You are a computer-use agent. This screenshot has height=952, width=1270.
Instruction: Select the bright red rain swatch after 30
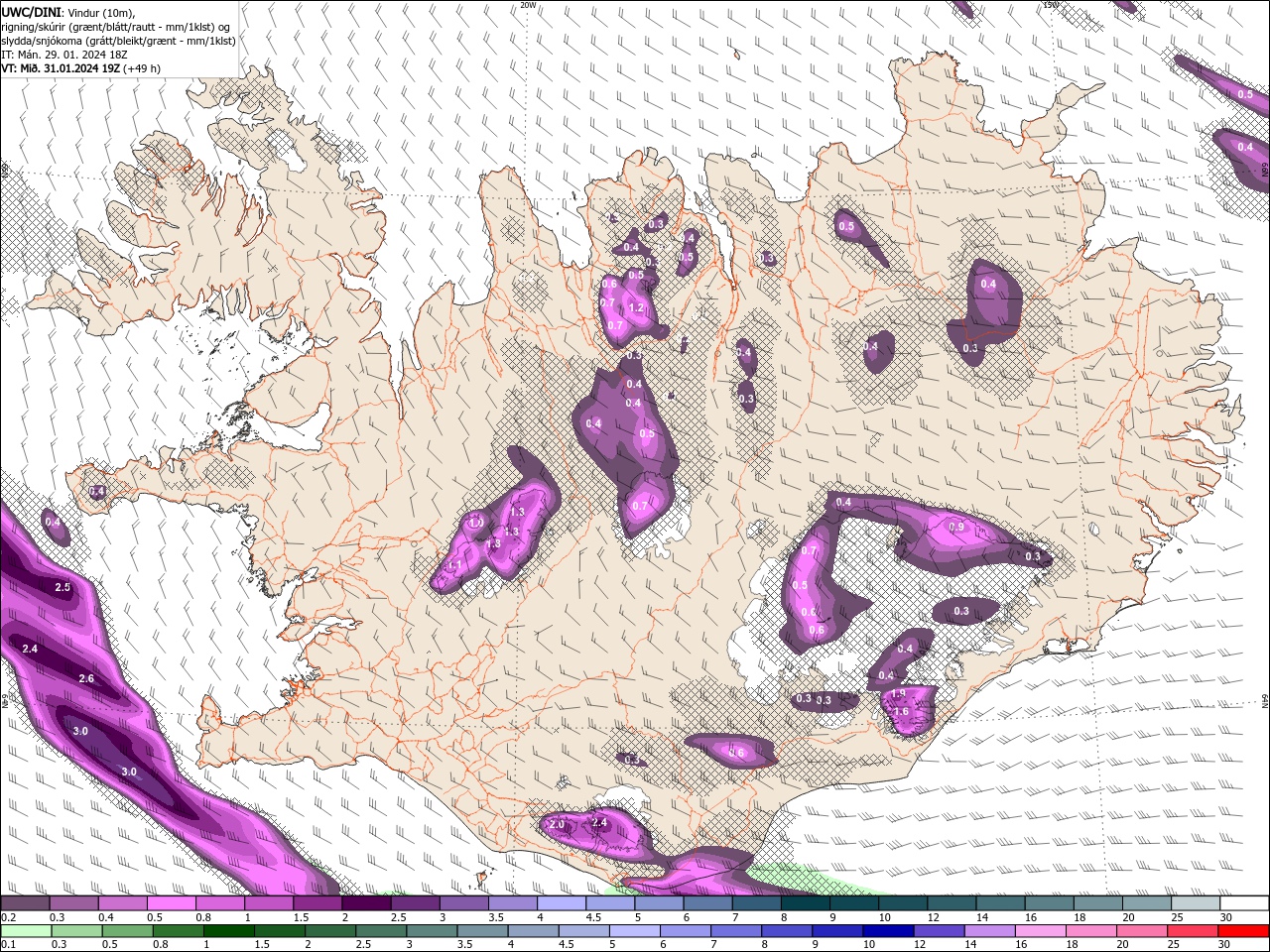tap(1245, 931)
